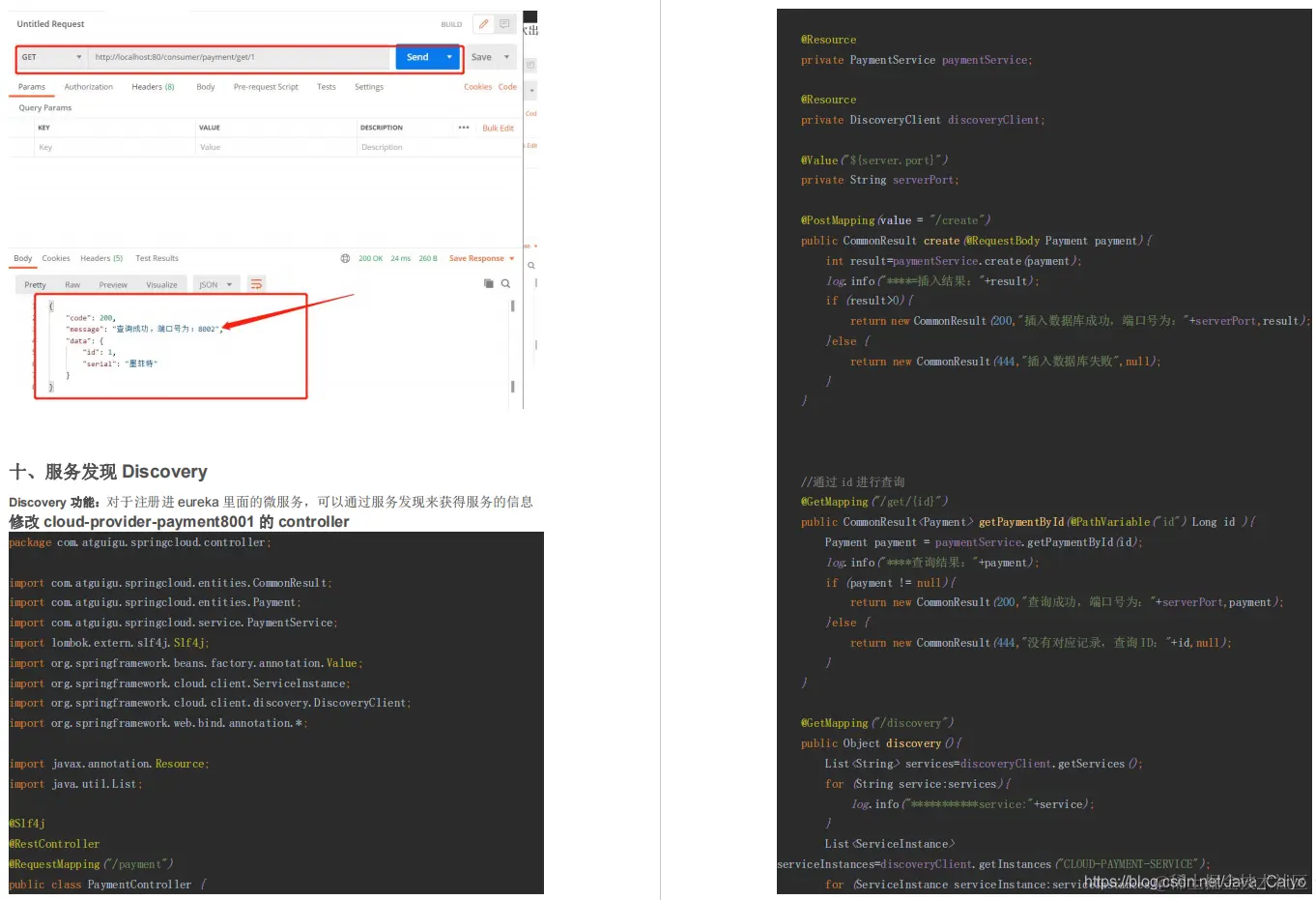Switch to the Pre-request Script tab
The height and width of the screenshot is (900, 1316).
coord(266,87)
